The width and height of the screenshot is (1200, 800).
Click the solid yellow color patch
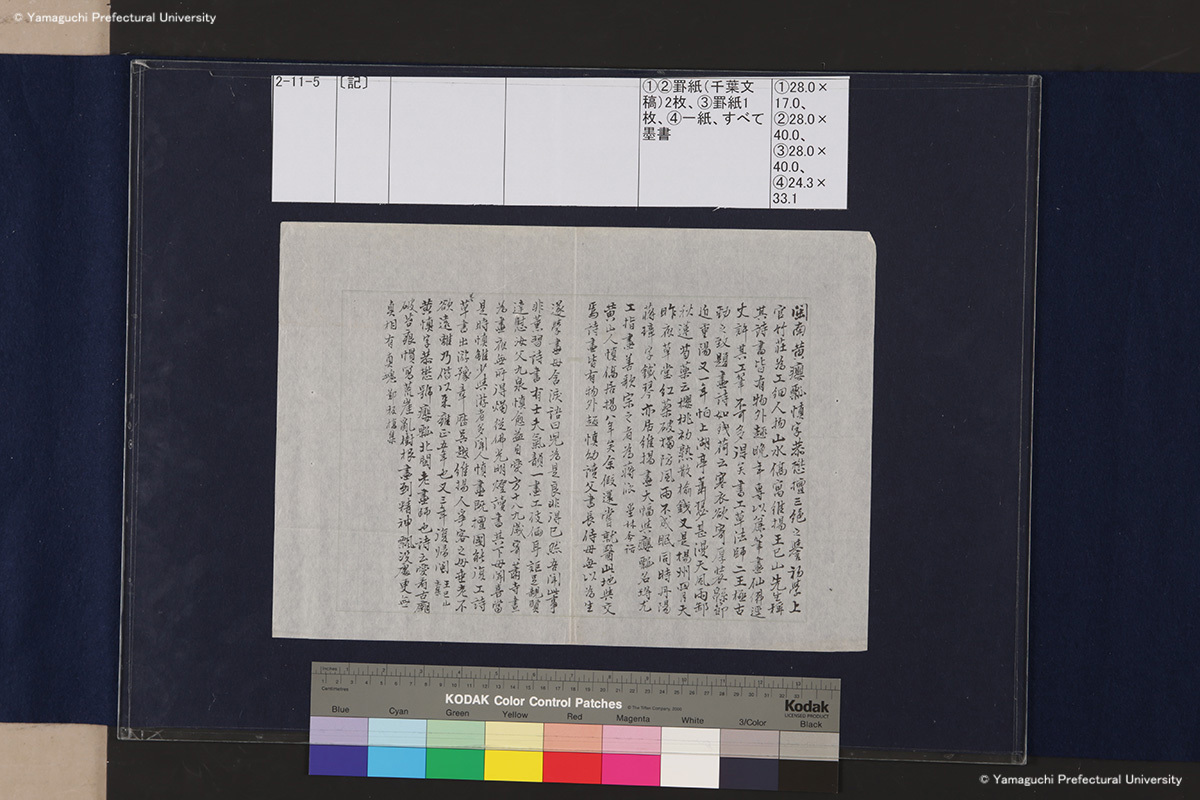pyautogui.click(x=514, y=761)
